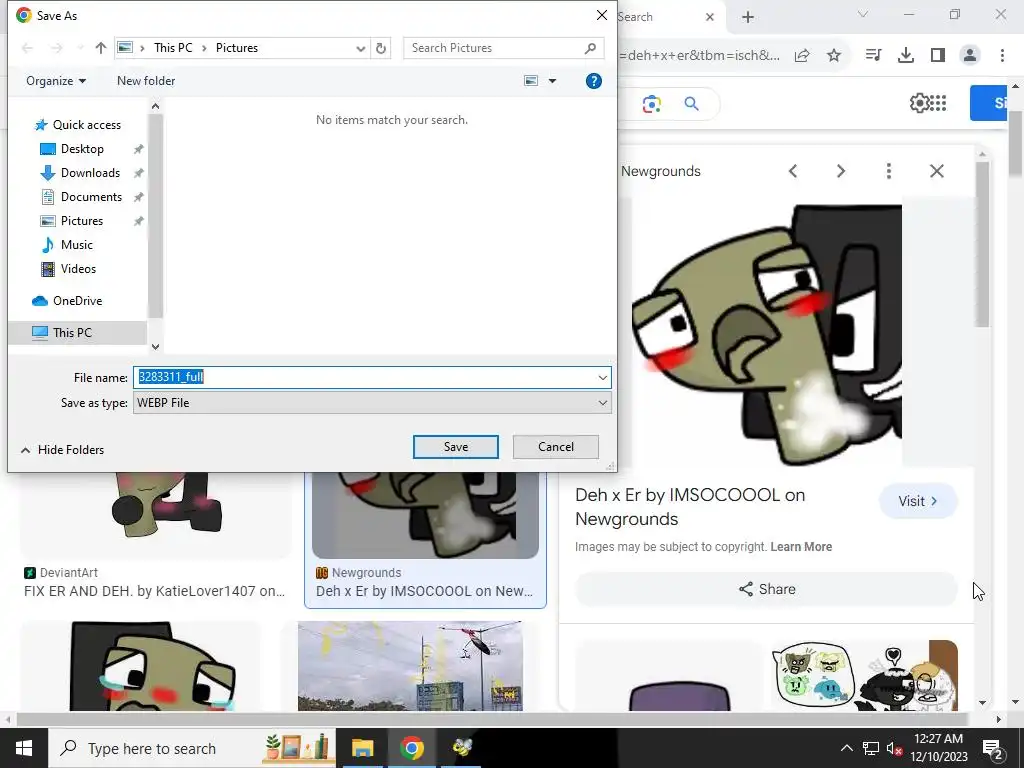Click the share page icon in address bar
This screenshot has height=768, width=1024.
tap(802, 56)
